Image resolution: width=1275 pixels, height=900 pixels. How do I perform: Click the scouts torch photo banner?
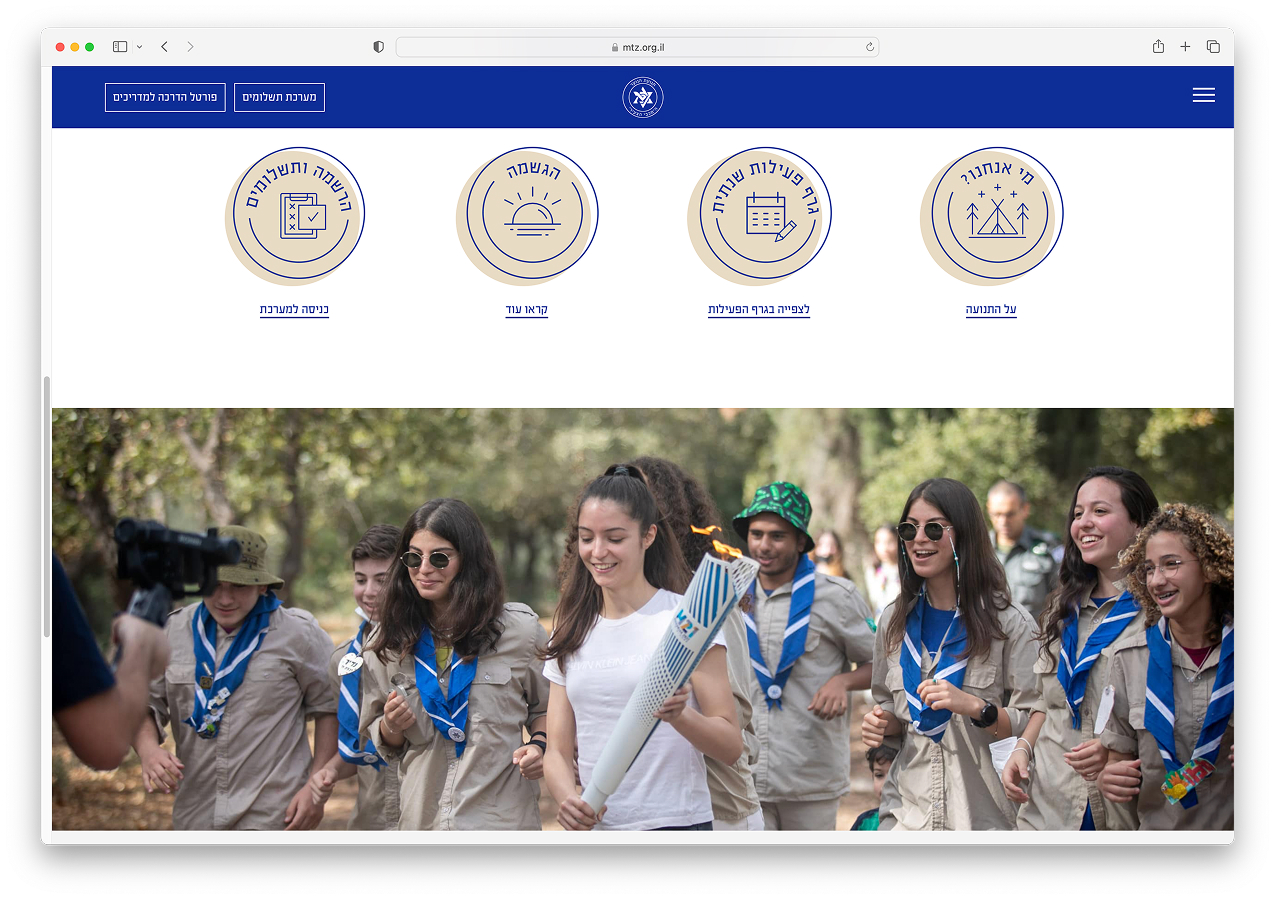click(642, 618)
